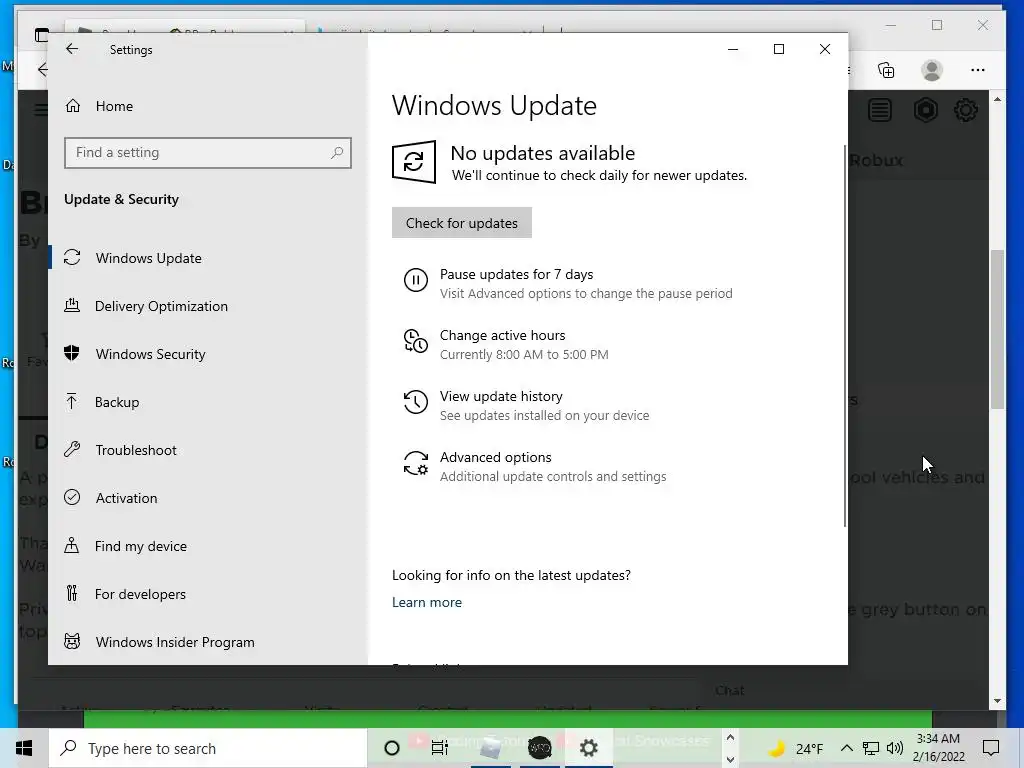Image resolution: width=1024 pixels, height=768 pixels.
Task: Click the Settings back arrow
Action: pyautogui.click(x=72, y=49)
